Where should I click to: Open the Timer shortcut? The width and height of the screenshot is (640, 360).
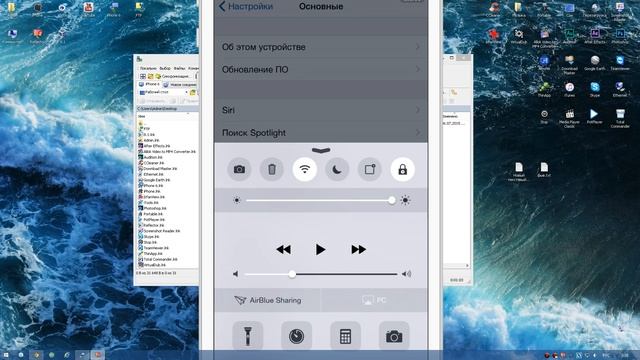pyautogui.click(x=296, y=336)
